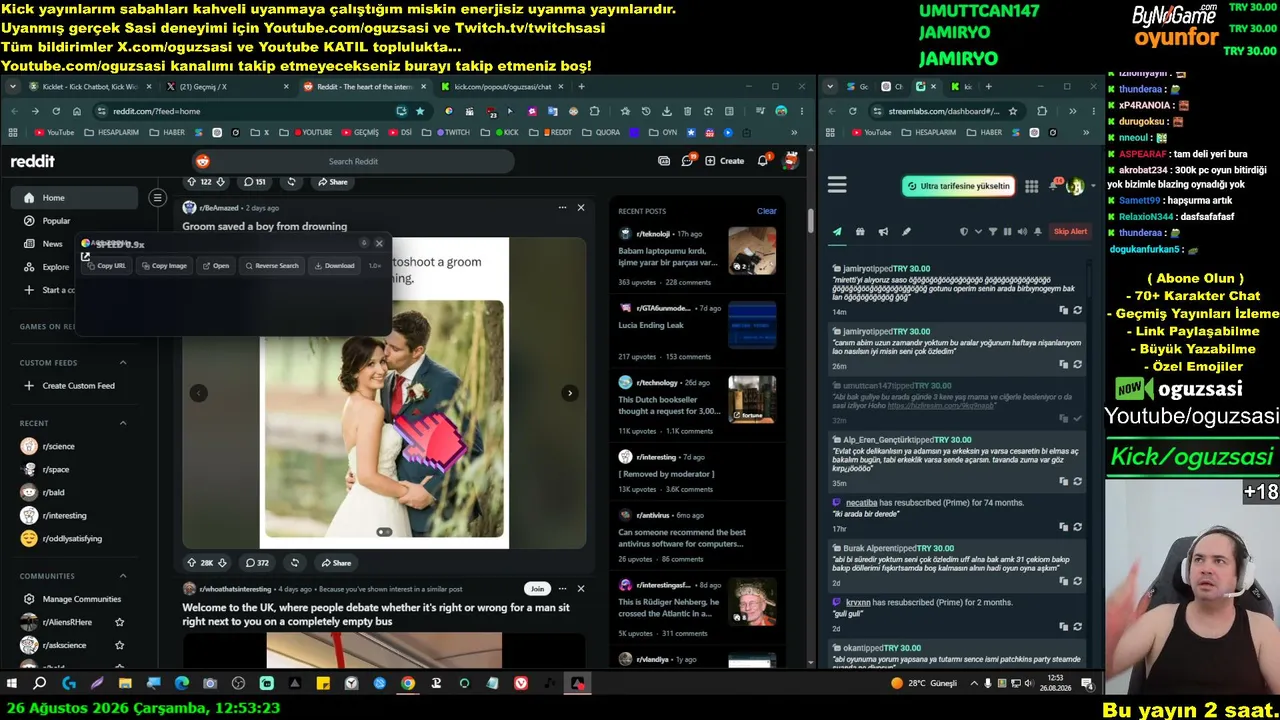Click Ultra tarifesine yükseltin button

958,186
